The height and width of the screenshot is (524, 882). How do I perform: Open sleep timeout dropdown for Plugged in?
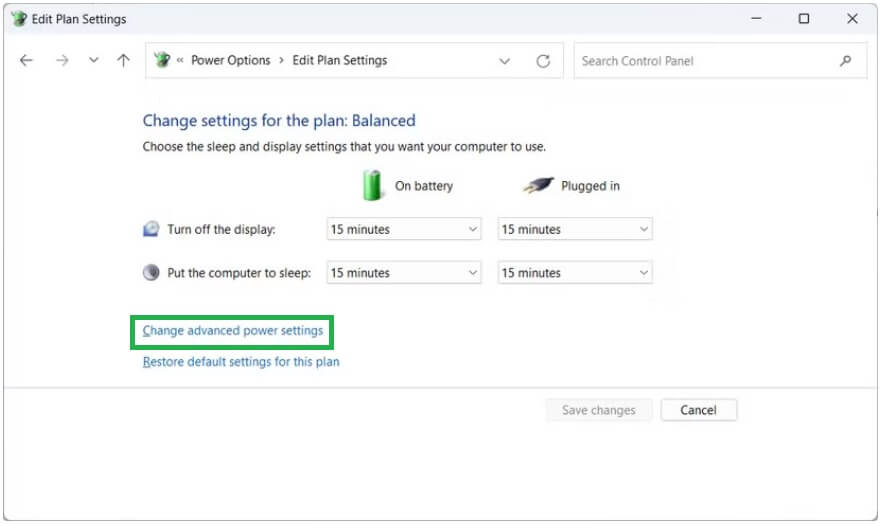(575, 273)
